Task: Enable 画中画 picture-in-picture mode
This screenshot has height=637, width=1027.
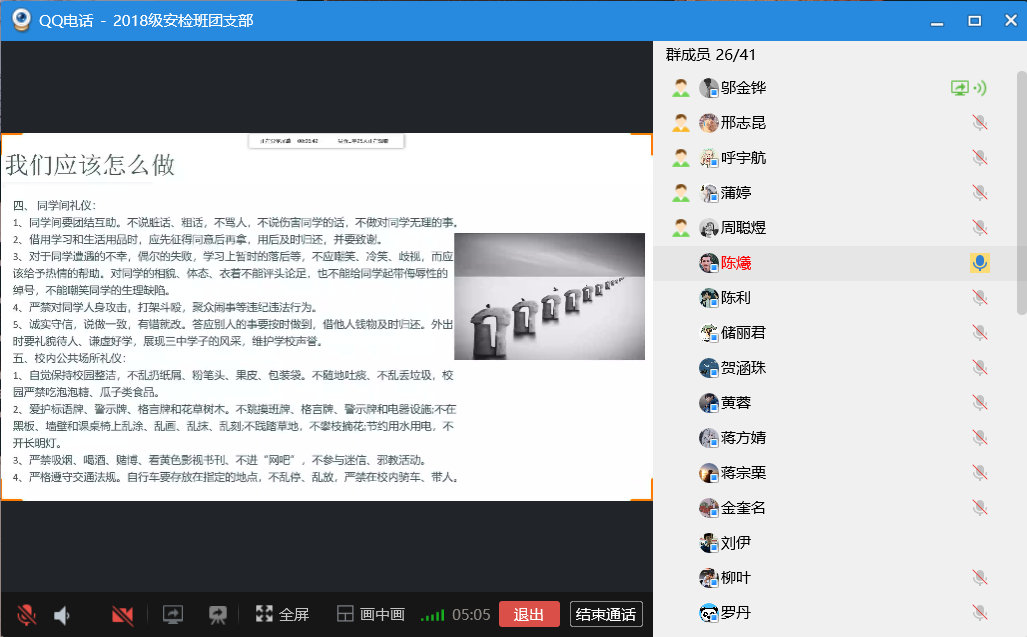Action: 369,615
